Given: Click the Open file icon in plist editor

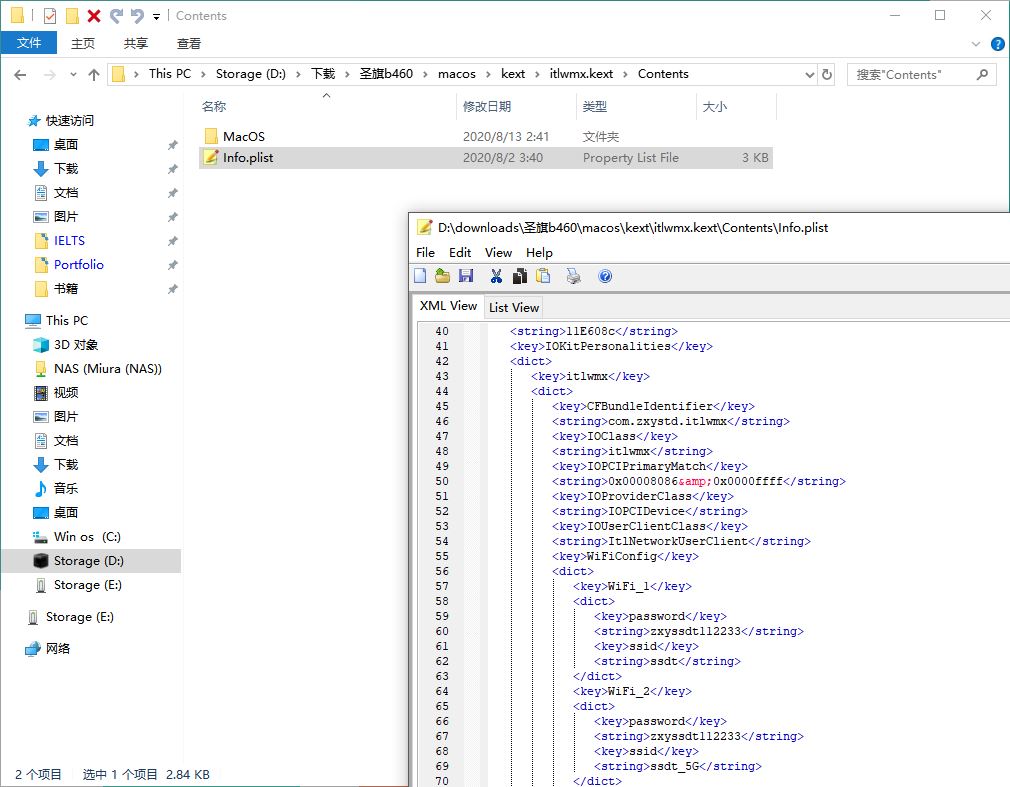Looking at the screenshot, I should [442, 276].
